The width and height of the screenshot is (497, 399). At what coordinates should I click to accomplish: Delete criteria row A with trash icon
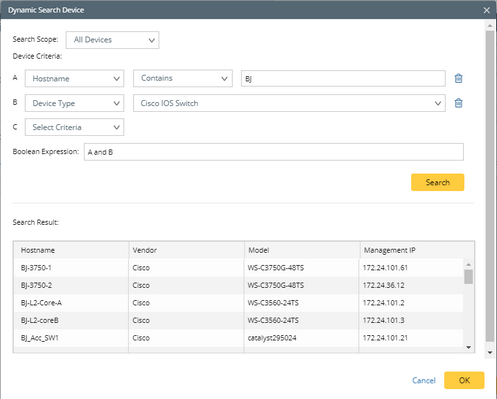tap(458, 78)
